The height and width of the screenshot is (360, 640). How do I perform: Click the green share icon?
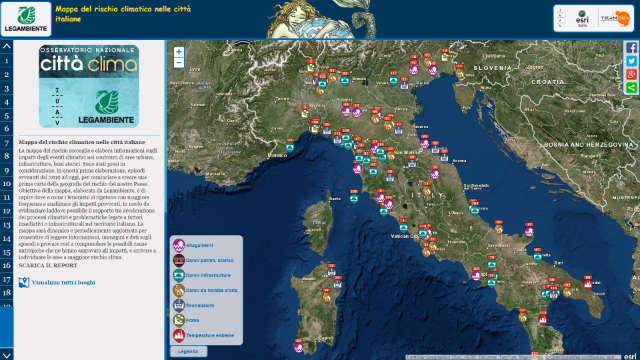tap(631, 88)
